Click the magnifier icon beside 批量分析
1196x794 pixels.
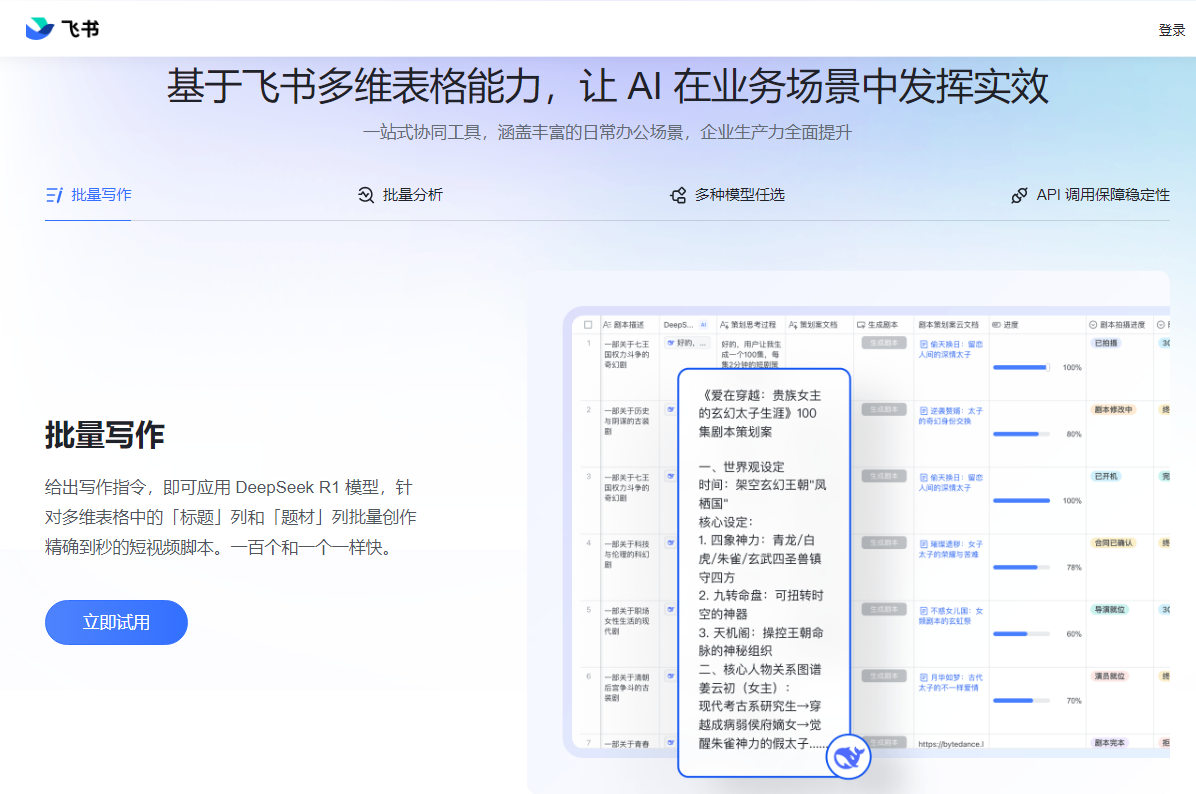coord(366,194)
